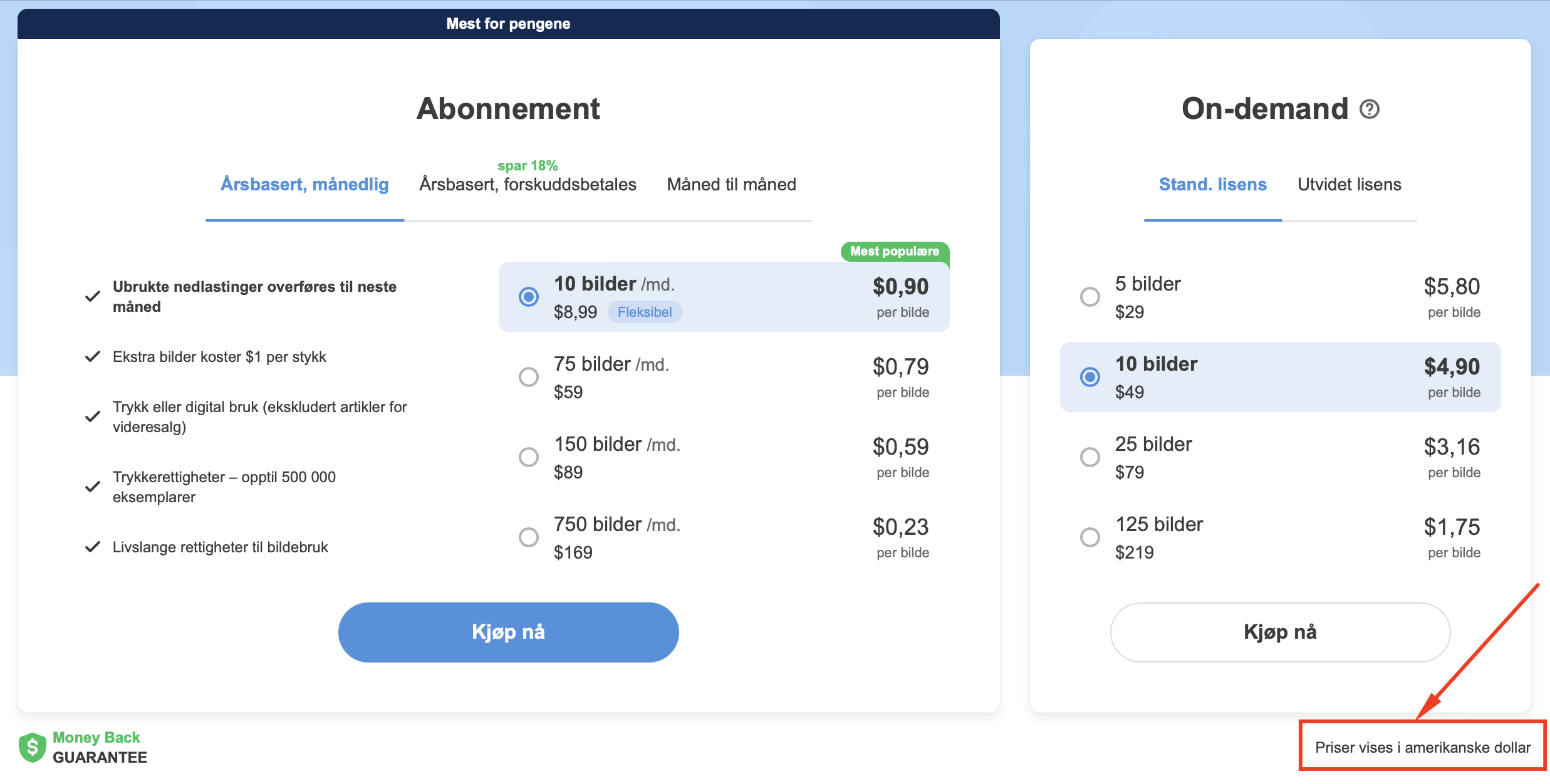1550x784 pixels.
Task: Select the 5 bilder On-demand pack
Action: pos(1090,297)
